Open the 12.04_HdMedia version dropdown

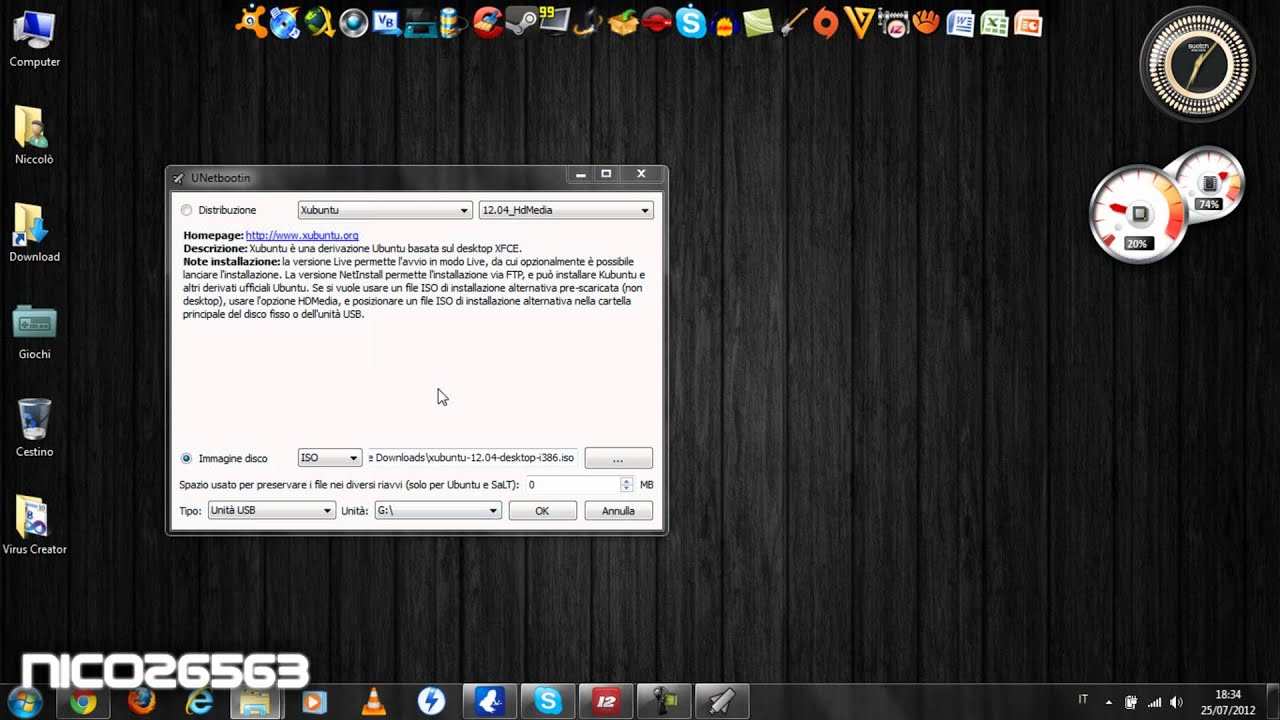pyautogui.click(x=566, y=210)
